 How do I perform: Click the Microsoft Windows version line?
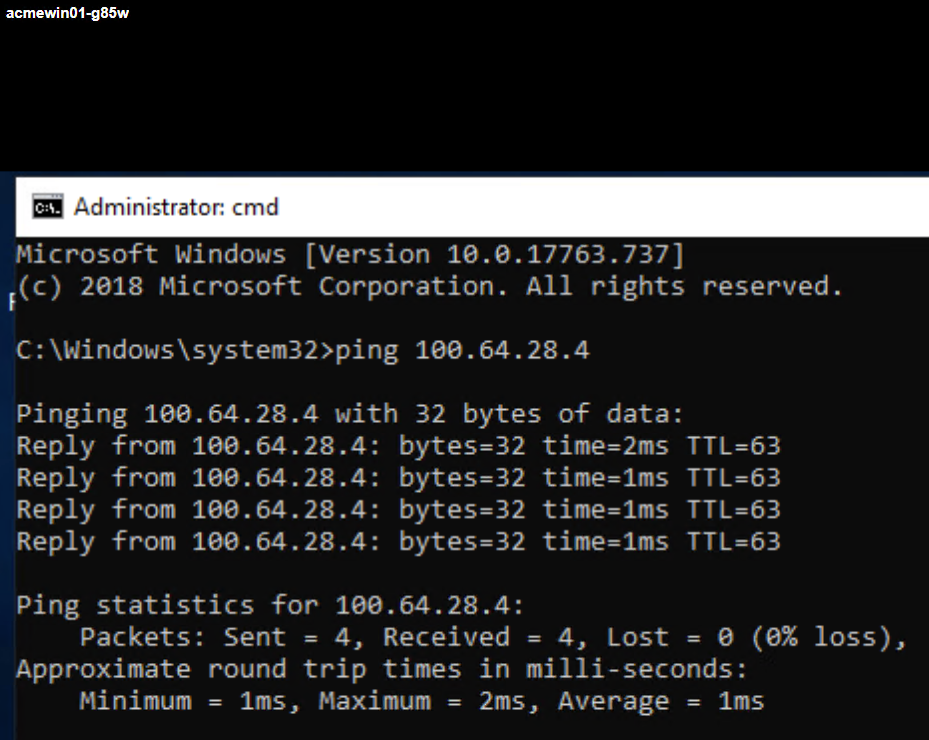click(350, 255)
